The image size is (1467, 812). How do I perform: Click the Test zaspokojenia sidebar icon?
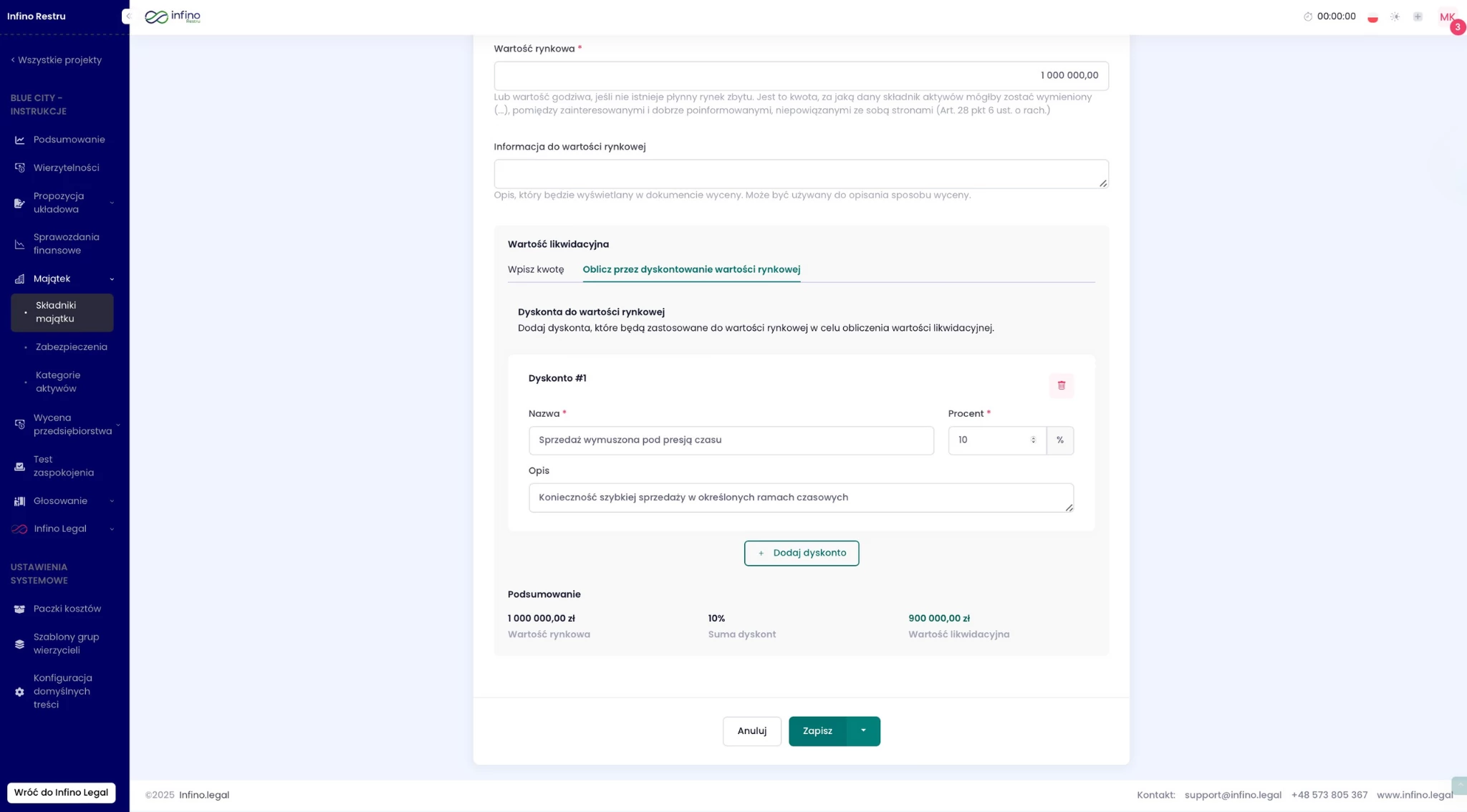click(19, 467)
